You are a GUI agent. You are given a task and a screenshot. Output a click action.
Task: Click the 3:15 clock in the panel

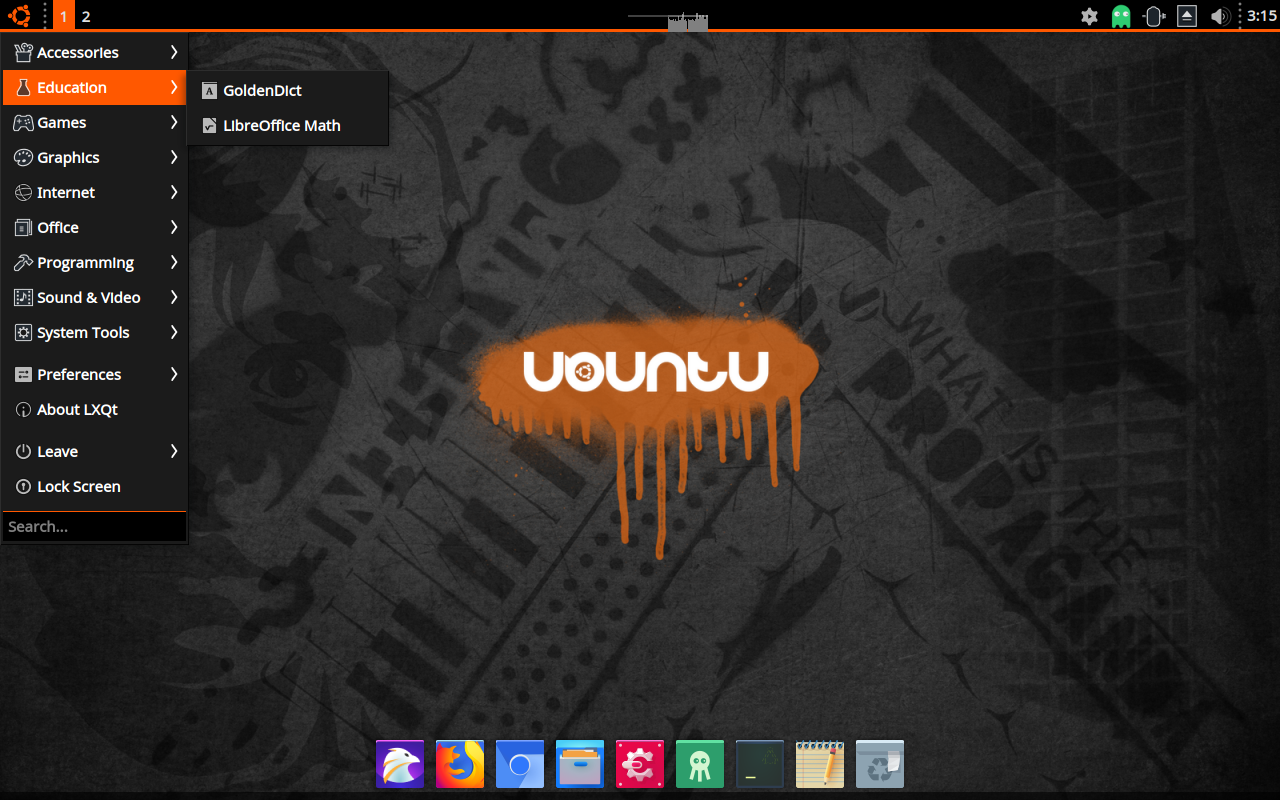click(x=1262, y=16)
